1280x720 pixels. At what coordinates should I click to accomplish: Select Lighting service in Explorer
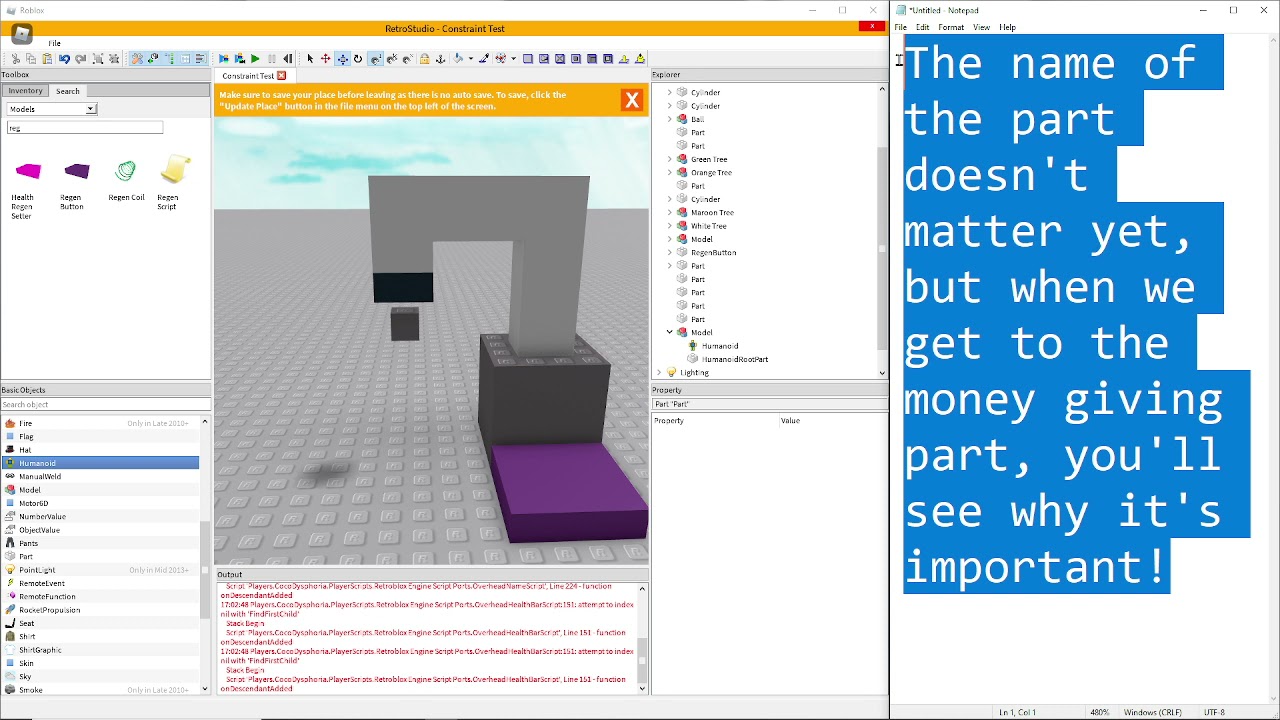(x=694, y=372)
